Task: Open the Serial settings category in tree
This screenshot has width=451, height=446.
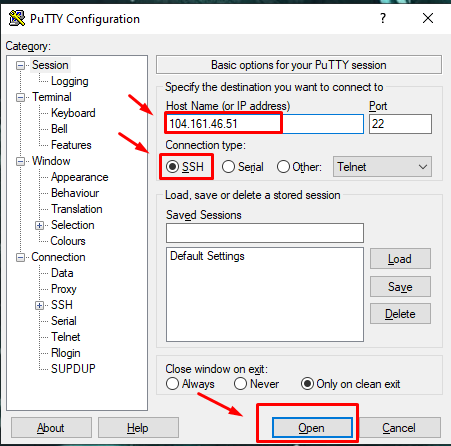Action: [x=64, y=321]
